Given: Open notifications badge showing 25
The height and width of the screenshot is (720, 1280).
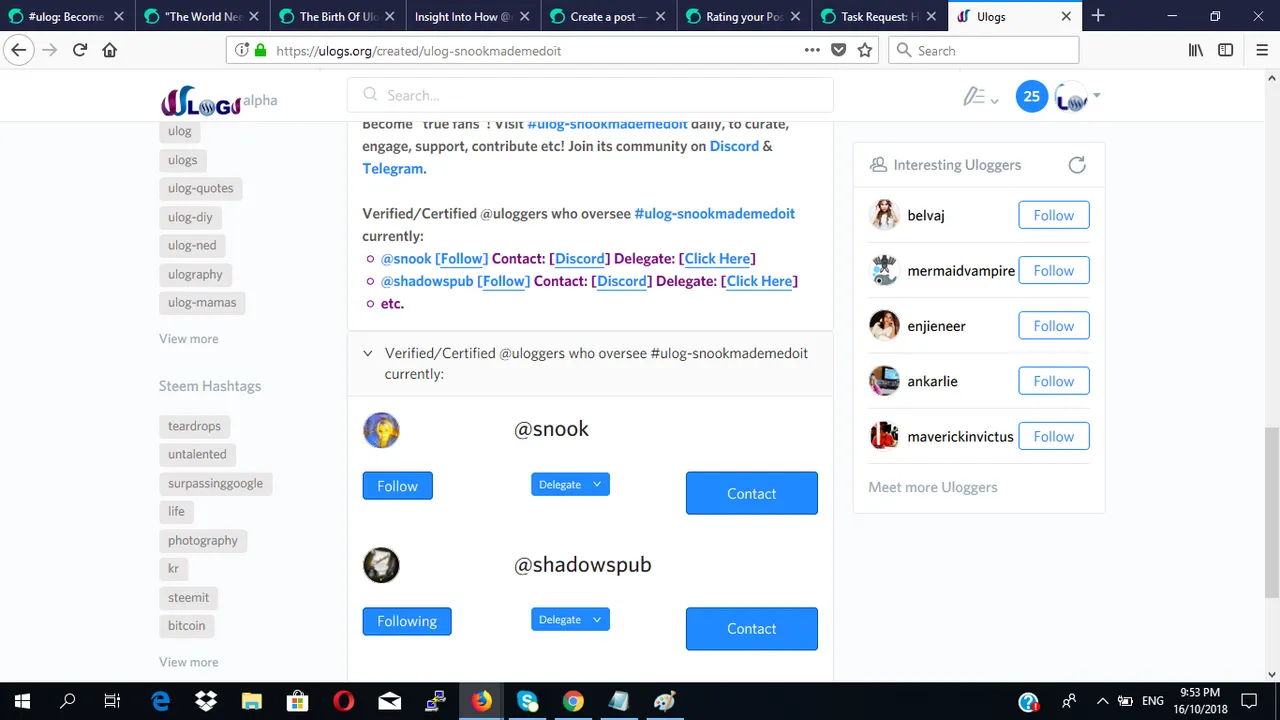Looking at the screenshot, I should click(x=1032, y=96).
